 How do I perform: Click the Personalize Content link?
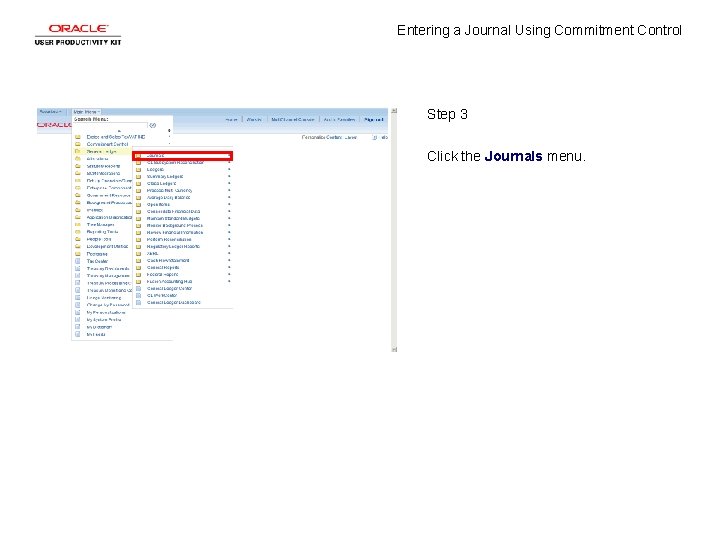(321, 137)
